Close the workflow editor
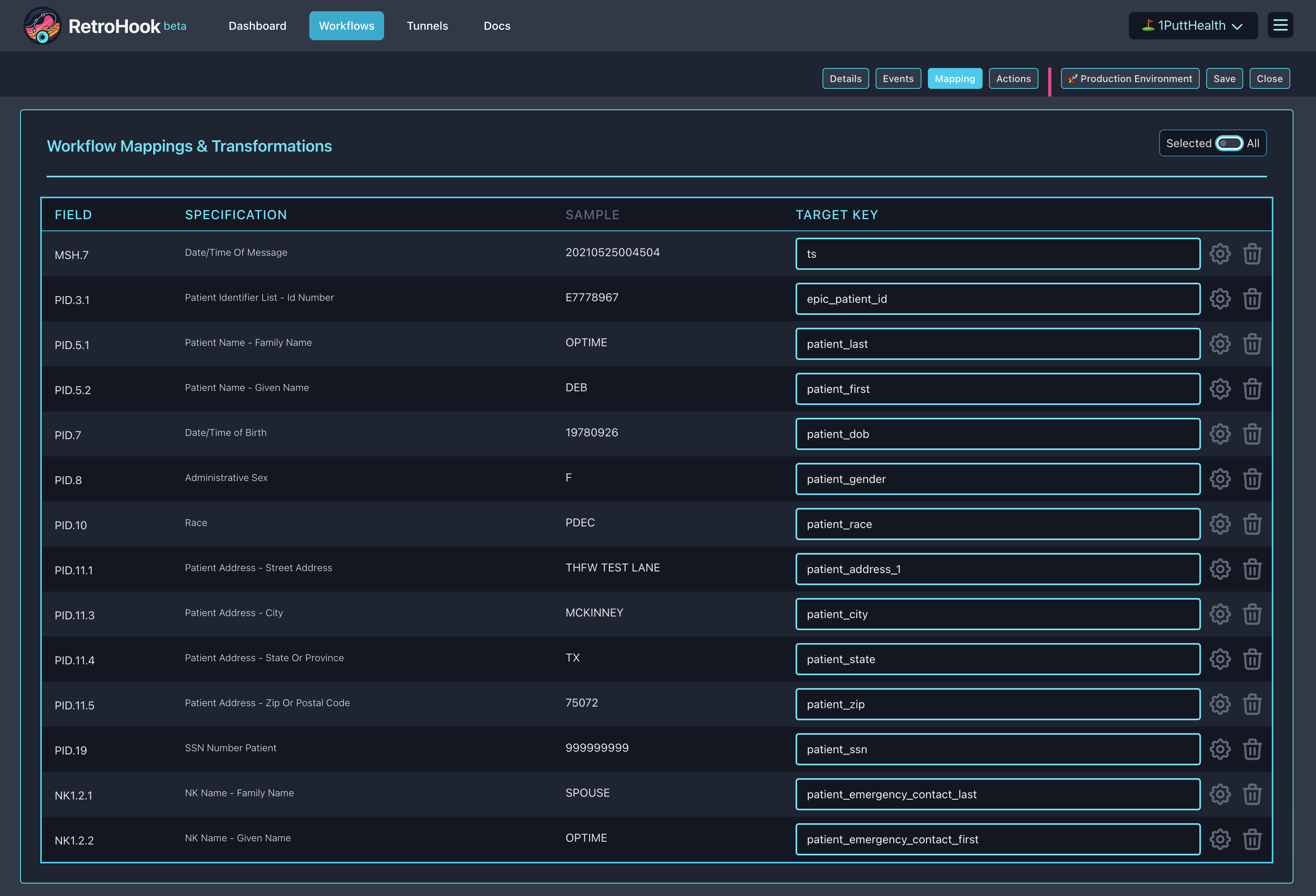Viewport: 1316px width, 896px height. point(1269,79)
